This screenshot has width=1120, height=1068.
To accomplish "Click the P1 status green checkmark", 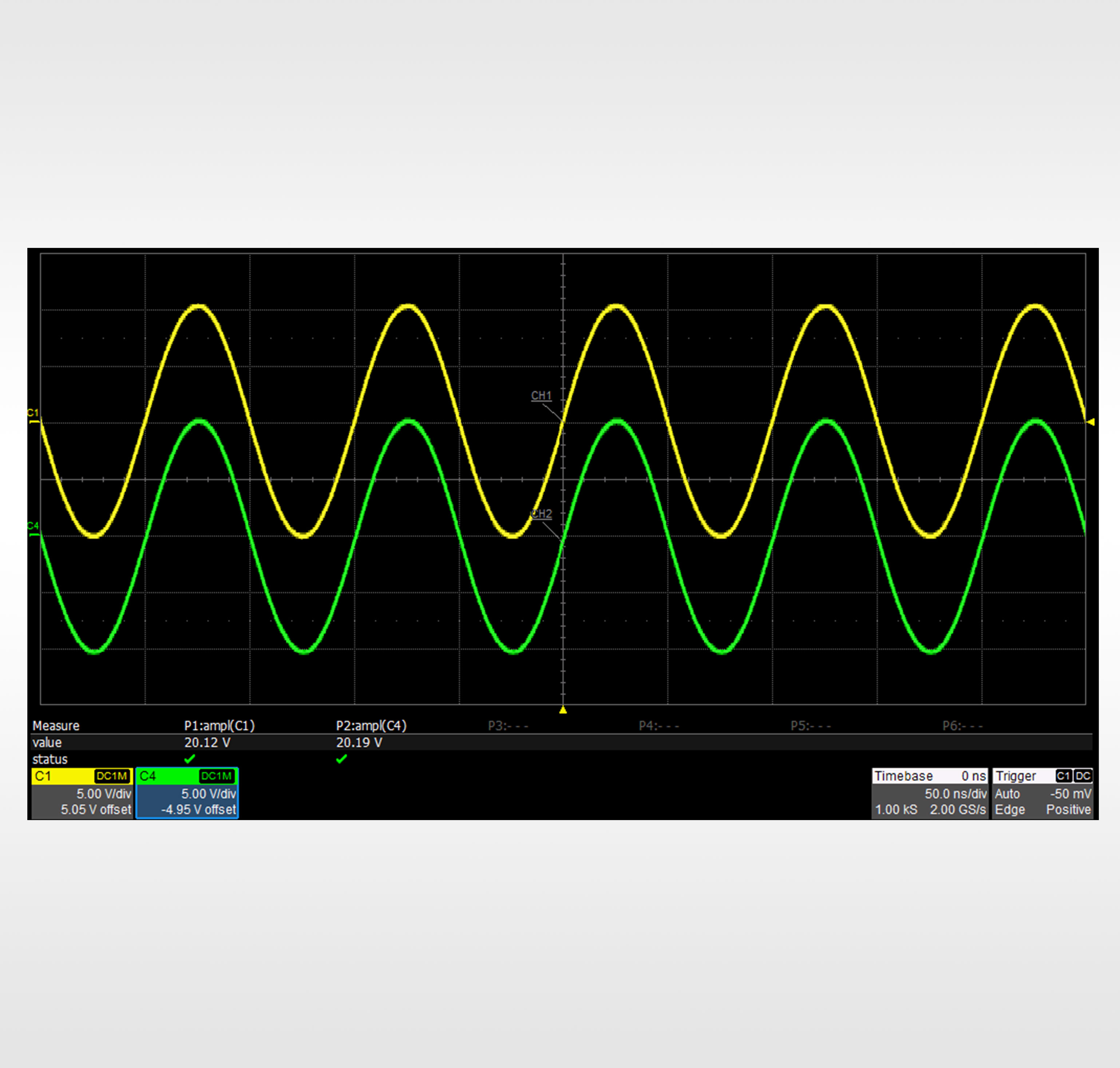I will click(190, 759).
